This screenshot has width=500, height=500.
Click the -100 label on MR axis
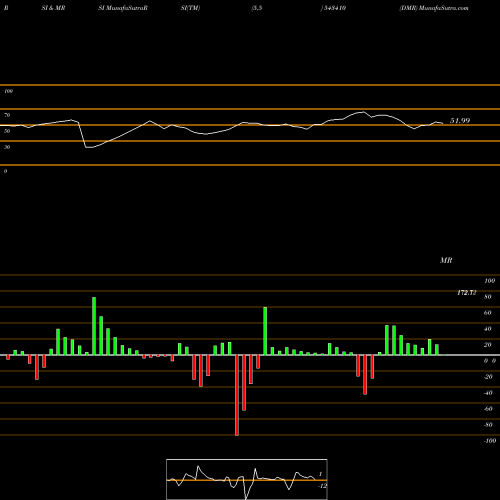click(490, 441)
